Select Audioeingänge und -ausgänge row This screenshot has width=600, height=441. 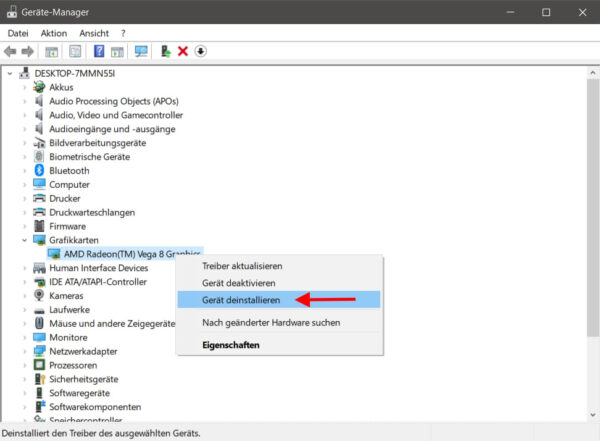[112, 129]
